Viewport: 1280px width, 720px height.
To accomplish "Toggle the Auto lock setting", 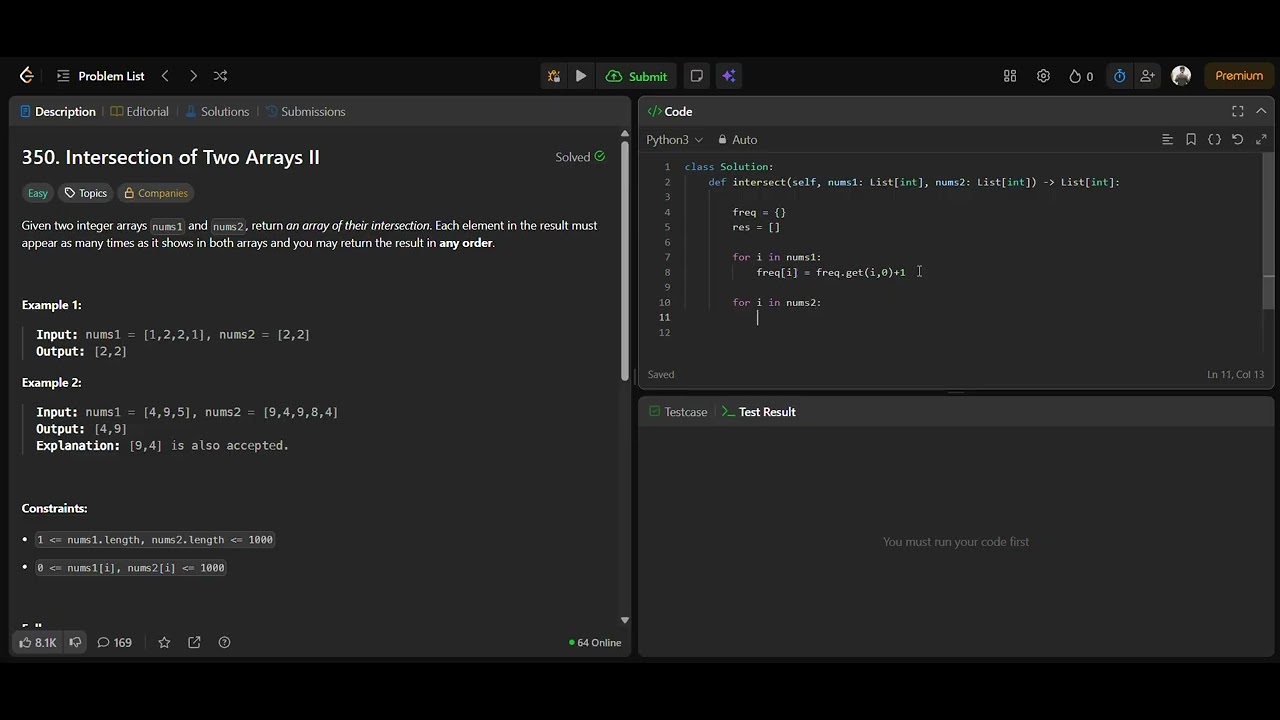I will click(738, 140).
